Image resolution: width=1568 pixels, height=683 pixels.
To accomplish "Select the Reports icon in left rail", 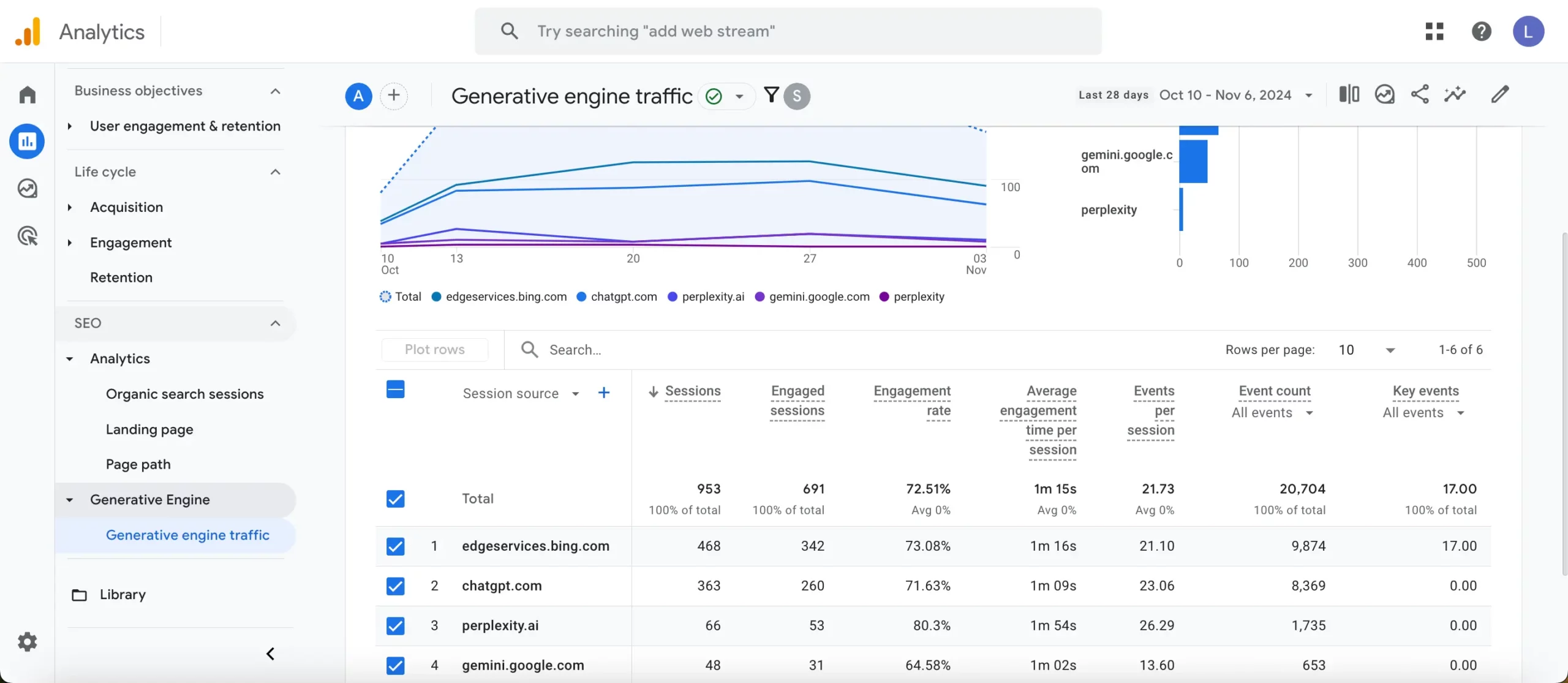I will click(x=27, y=142).
